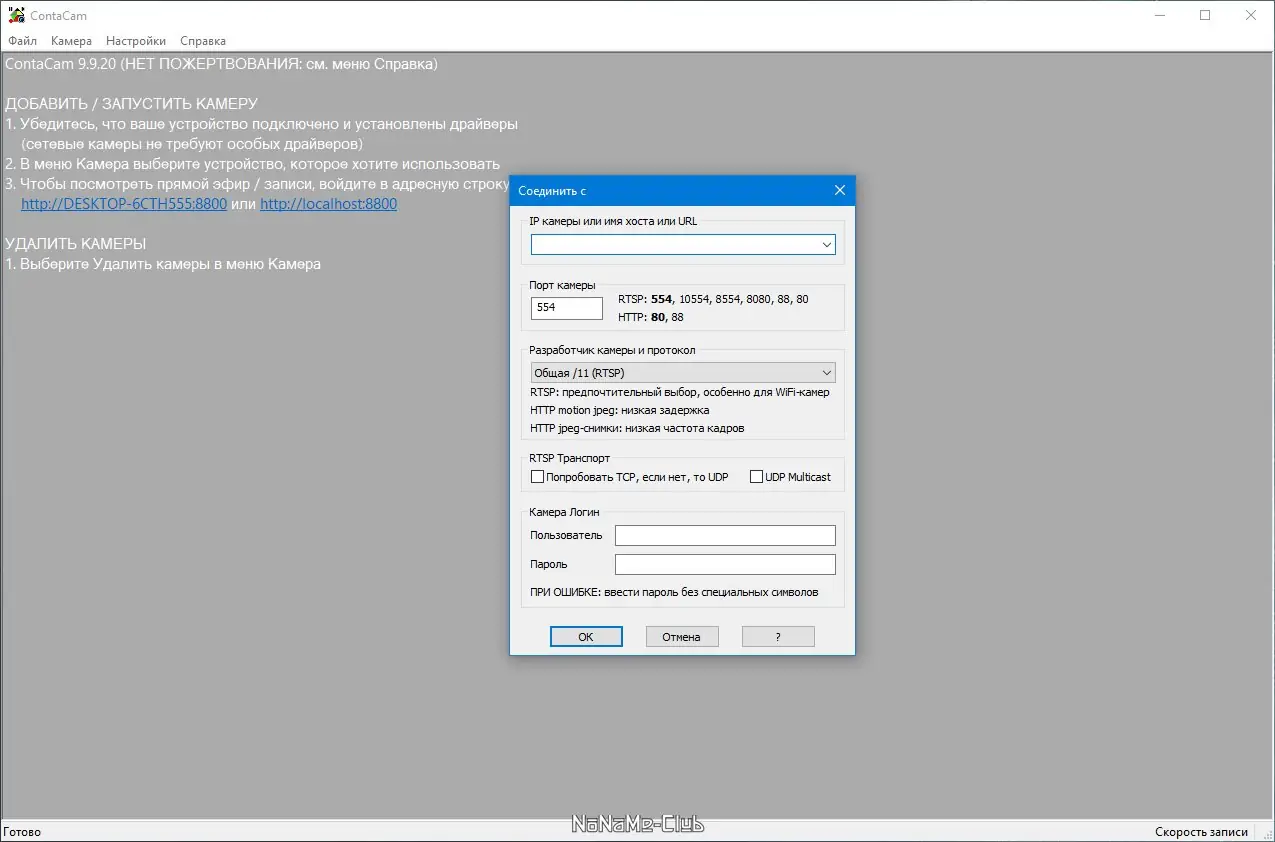Click the Пользователь input field
Image resolution: width=1275 pixels, height=842 pixels.
pyautogui.click(x=725, y=535)
